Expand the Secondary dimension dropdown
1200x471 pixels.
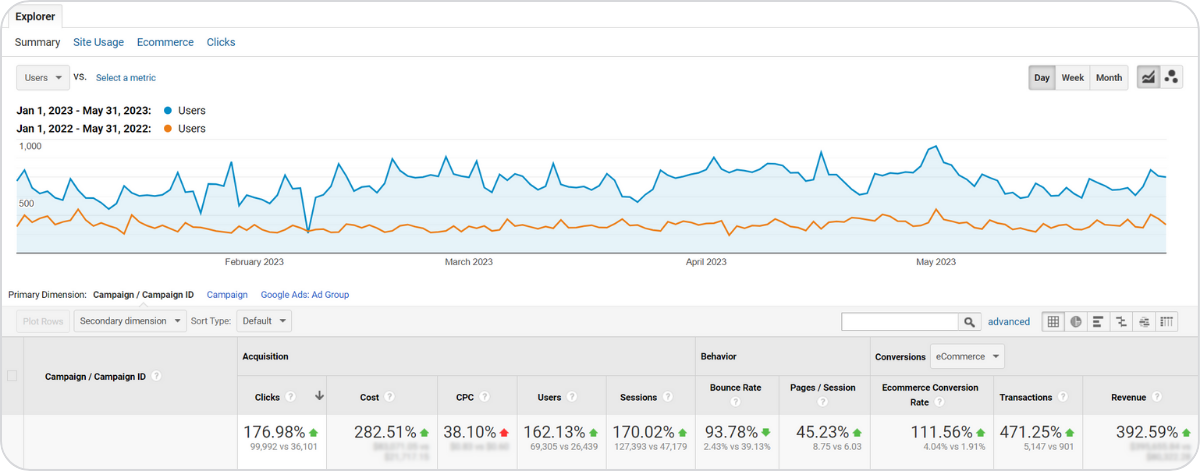click(131, 321)
